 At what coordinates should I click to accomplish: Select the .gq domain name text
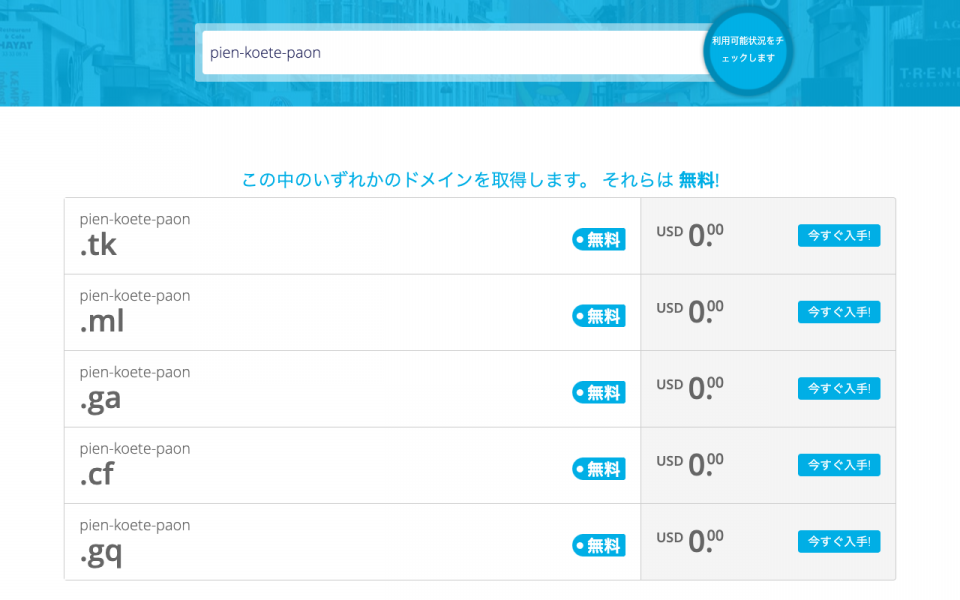pos(135,542)
